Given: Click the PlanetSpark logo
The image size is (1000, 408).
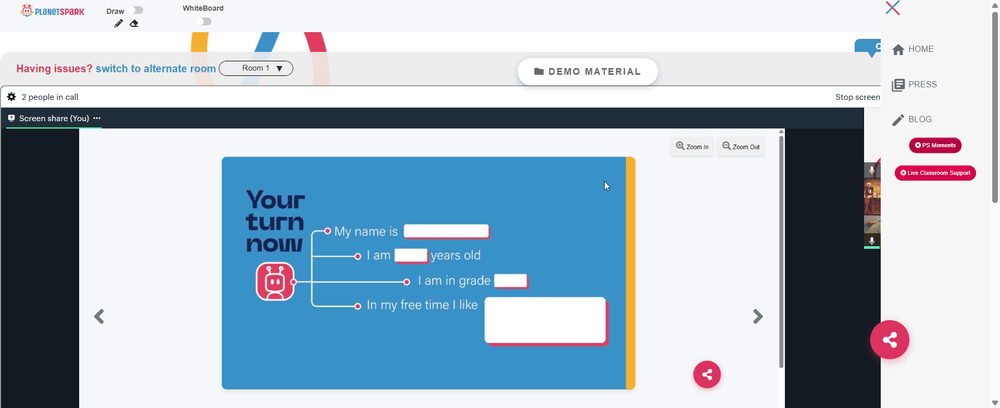Looking at the screenshot, I should point(52,11).
